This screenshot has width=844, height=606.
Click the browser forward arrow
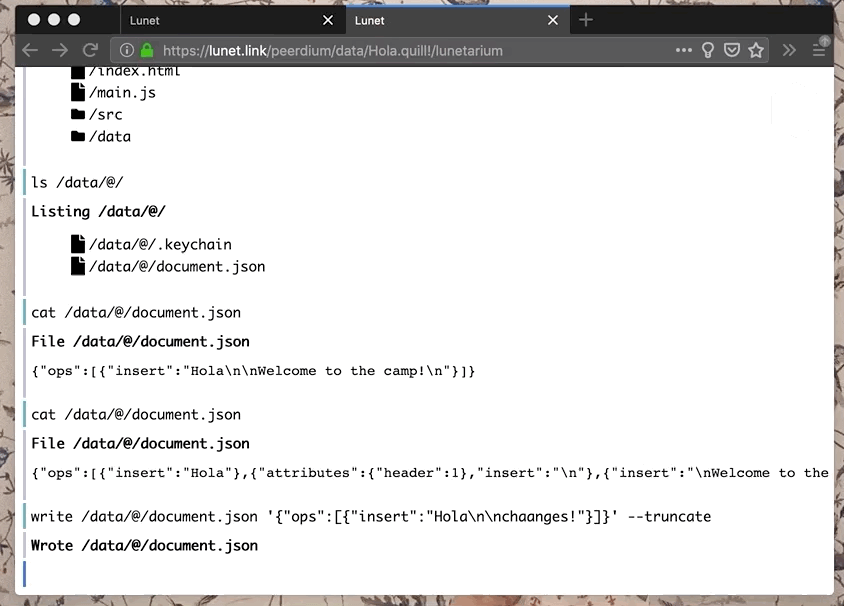(60, 50)
